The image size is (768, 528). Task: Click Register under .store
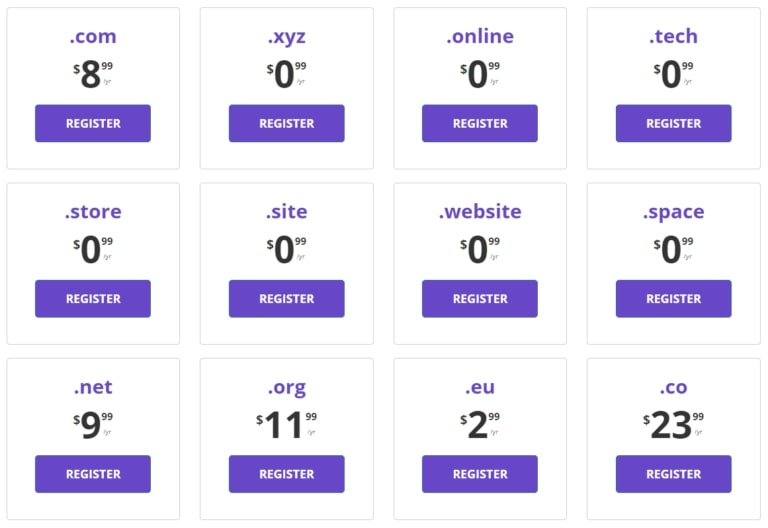coord(93,299)
